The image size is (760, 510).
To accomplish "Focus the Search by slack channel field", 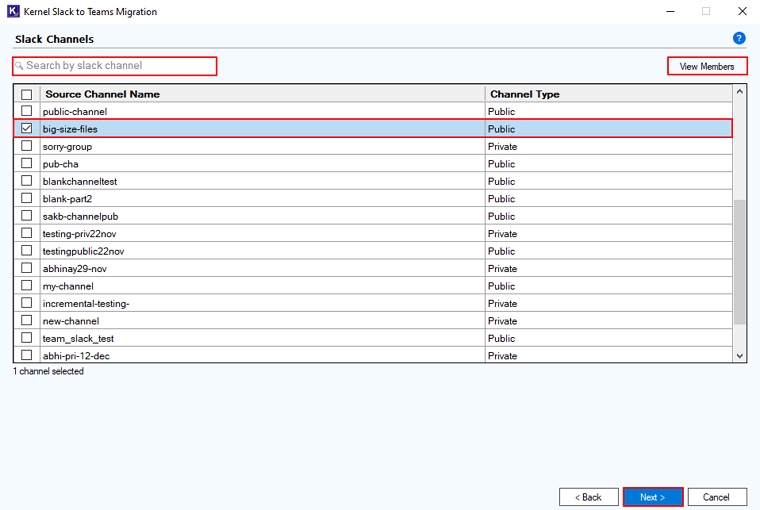I will click(114, 66).
